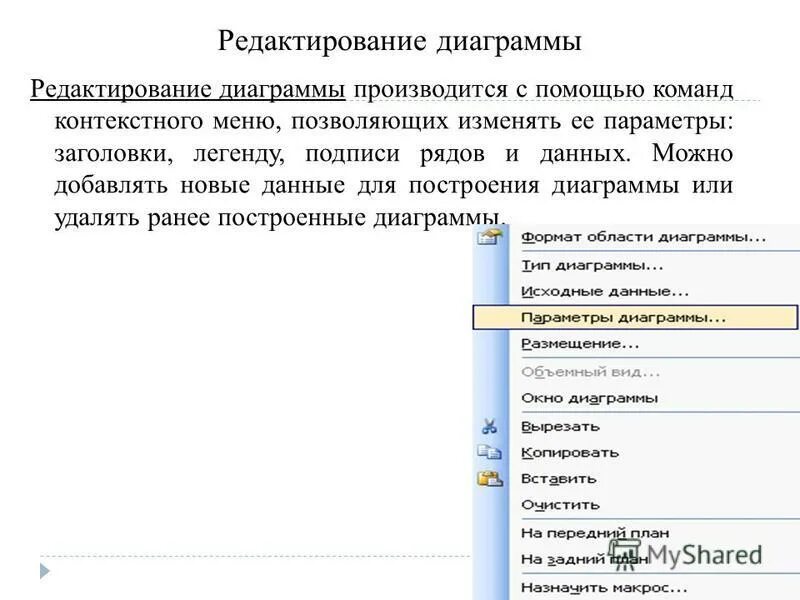Open Назначить макрос menu entry
The height and width of the screenshot is (600, 800).
coord(604,588)
